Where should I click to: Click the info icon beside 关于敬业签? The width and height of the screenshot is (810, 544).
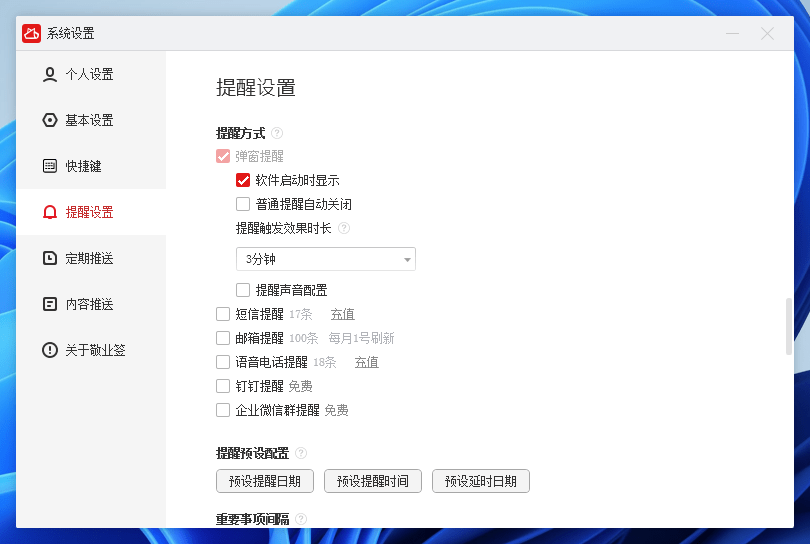click(x=50, y=350)
